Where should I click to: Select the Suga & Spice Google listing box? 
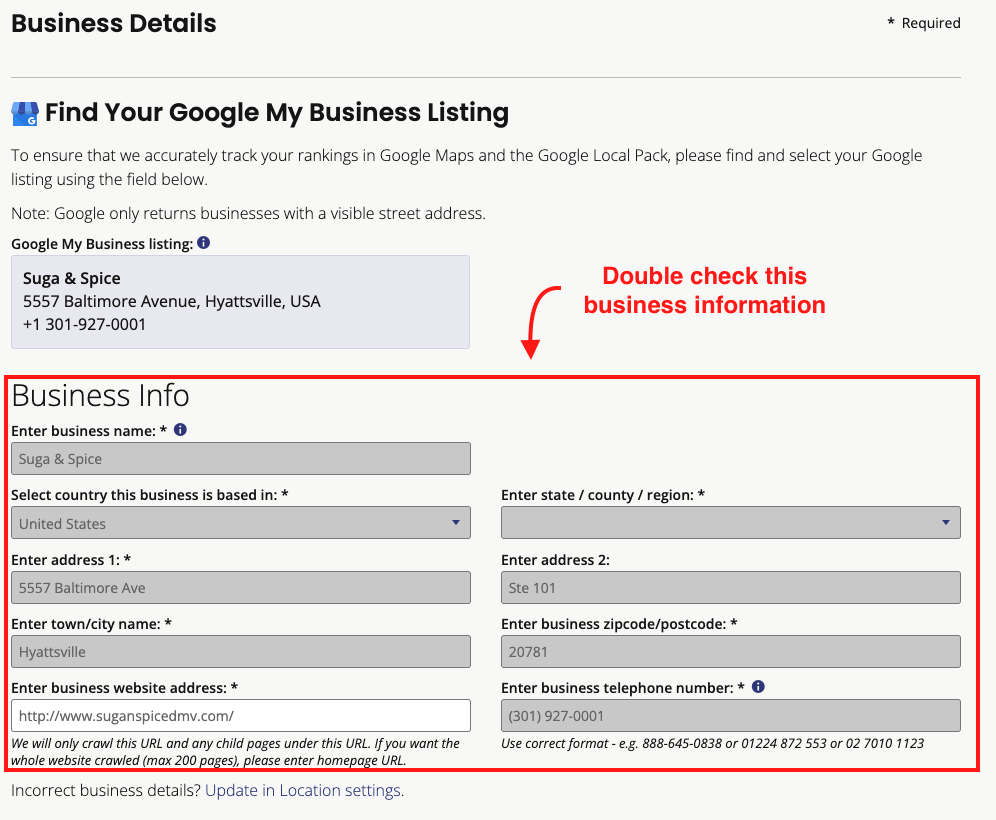pyautogui.click(x=240, y=302)
